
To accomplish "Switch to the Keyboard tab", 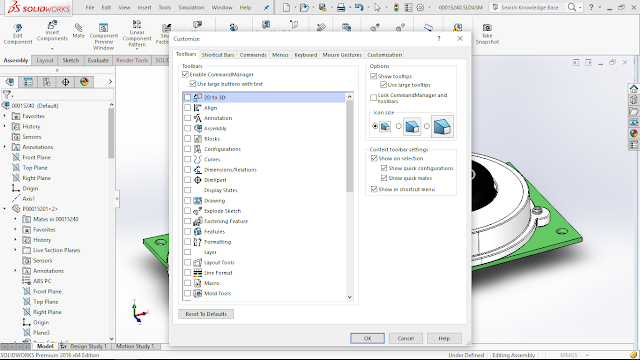I will [306, 55].
